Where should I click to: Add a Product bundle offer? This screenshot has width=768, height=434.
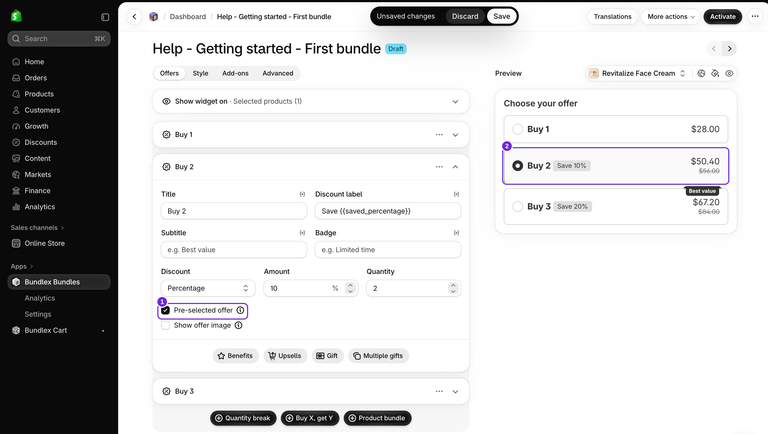377,418
